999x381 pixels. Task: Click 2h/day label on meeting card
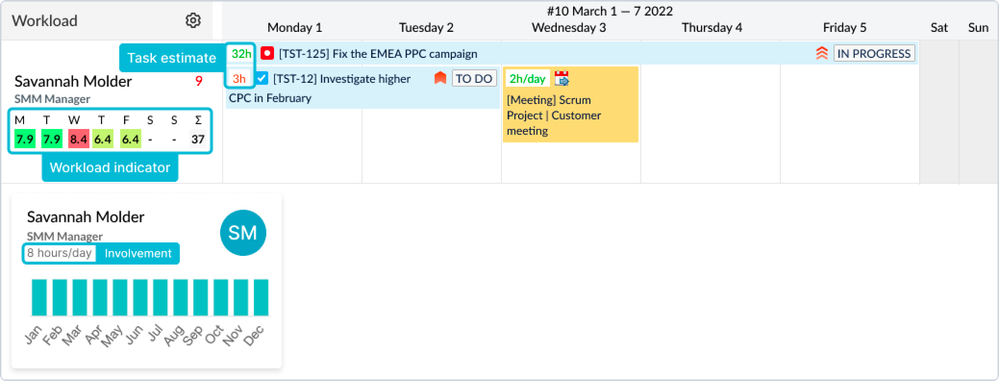click(528, 79)
